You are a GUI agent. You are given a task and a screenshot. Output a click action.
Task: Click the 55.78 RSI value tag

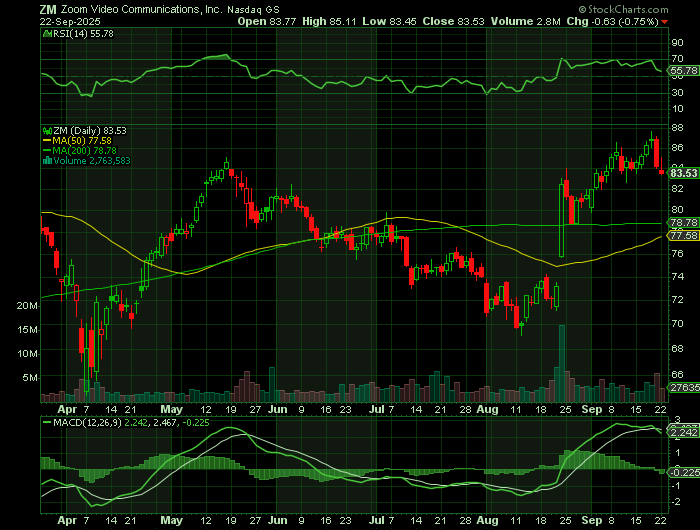(x=683, y=71)
